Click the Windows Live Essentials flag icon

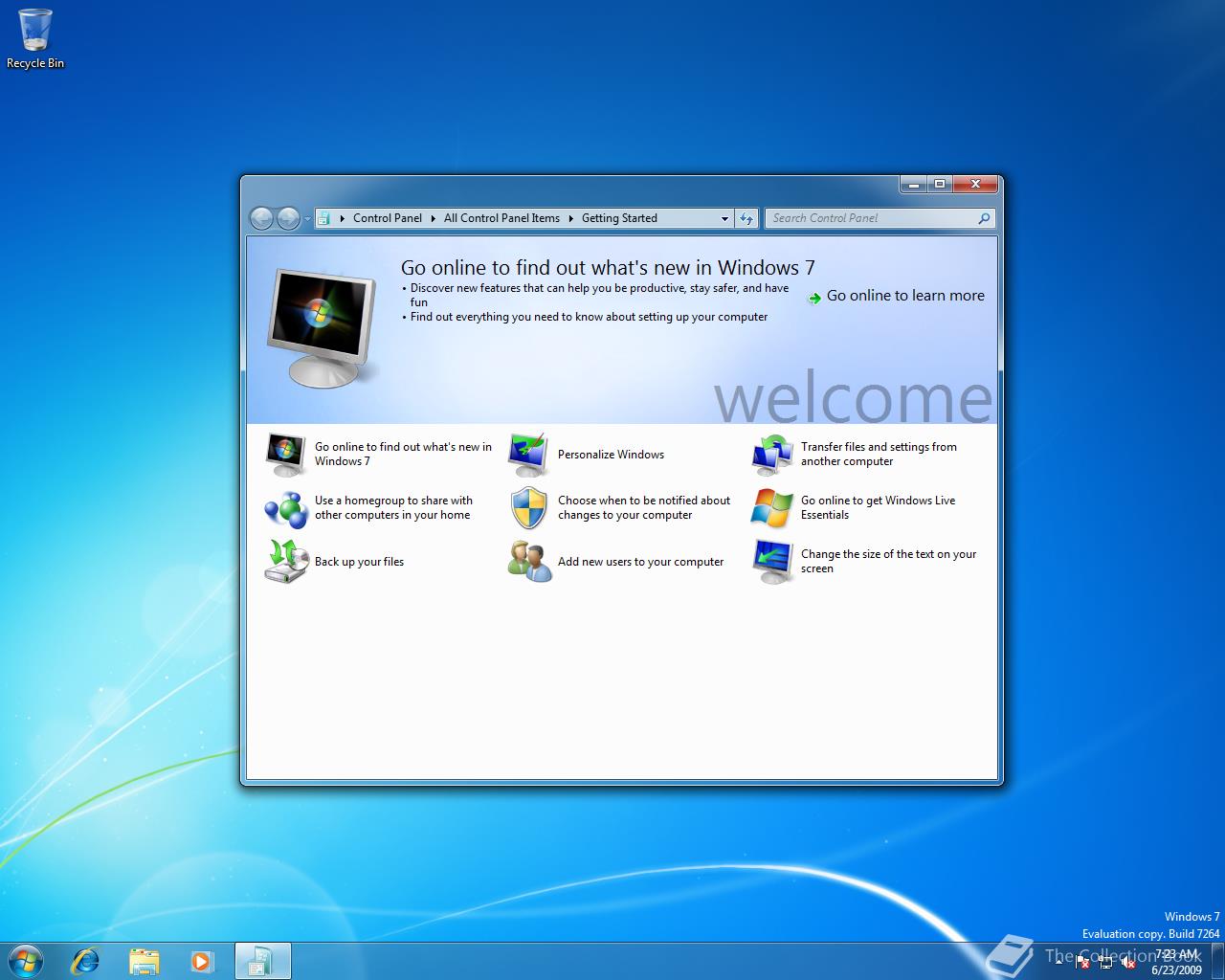tap(771, 508)
